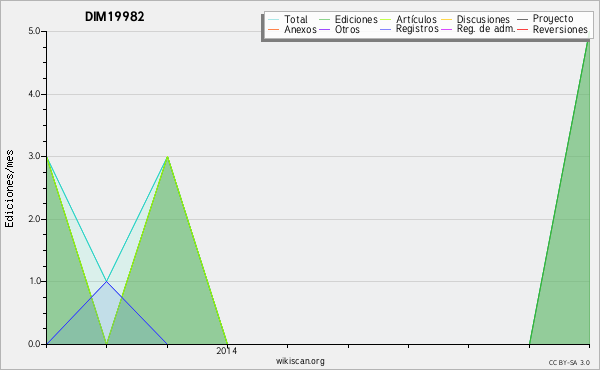Click the red Reversiones color line swatch

[x=522, y=29]
